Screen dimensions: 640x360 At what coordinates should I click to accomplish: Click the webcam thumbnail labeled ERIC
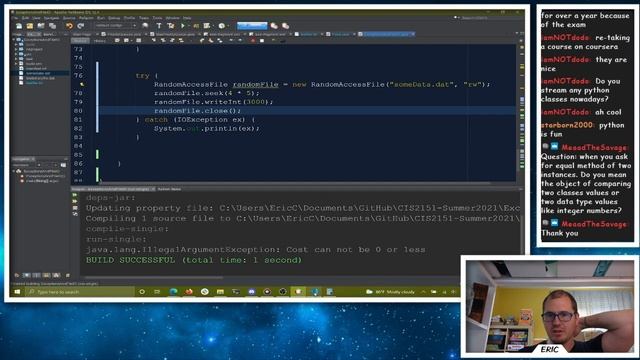[x=550, y=307]
